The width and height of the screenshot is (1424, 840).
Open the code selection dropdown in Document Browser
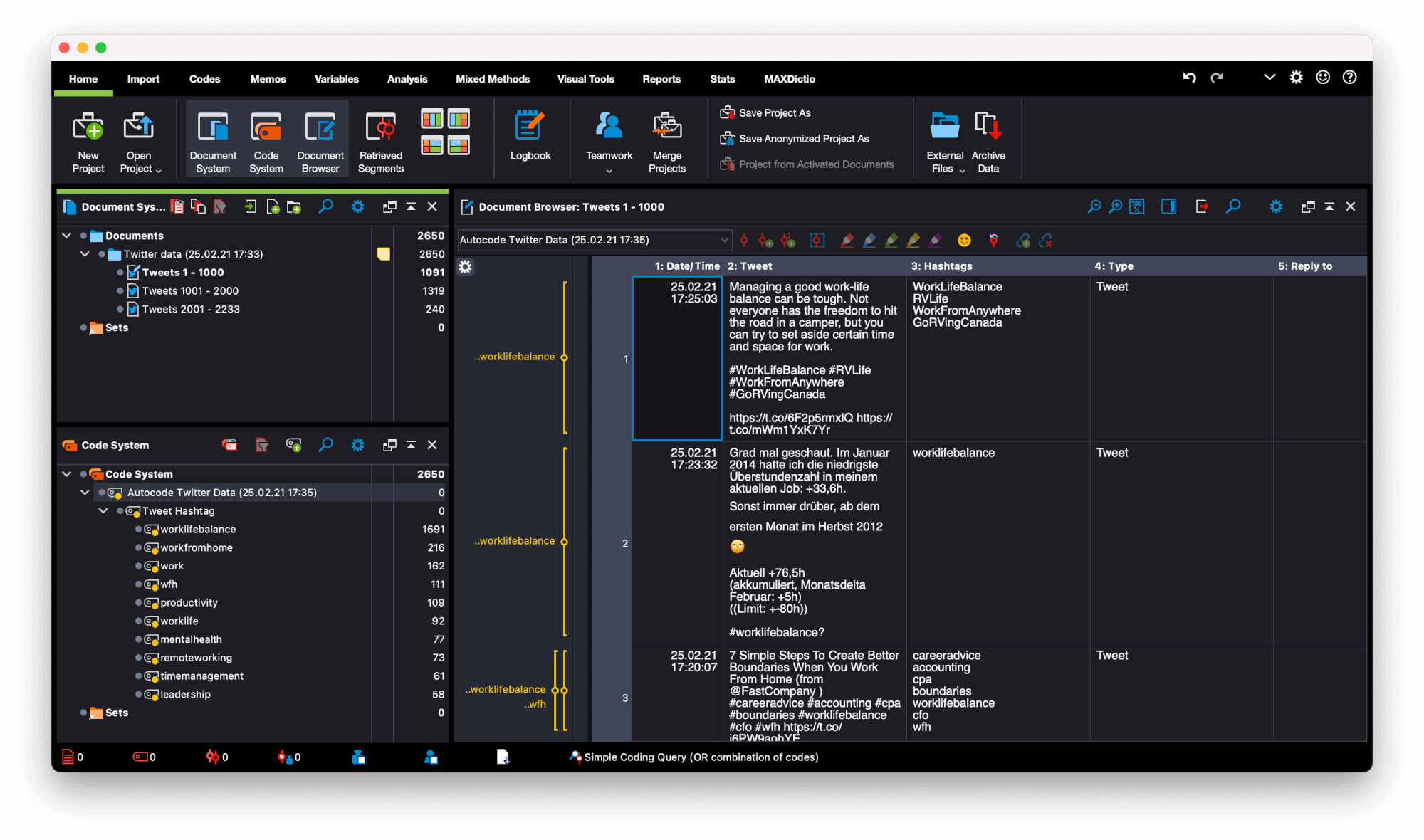point(594,240)
